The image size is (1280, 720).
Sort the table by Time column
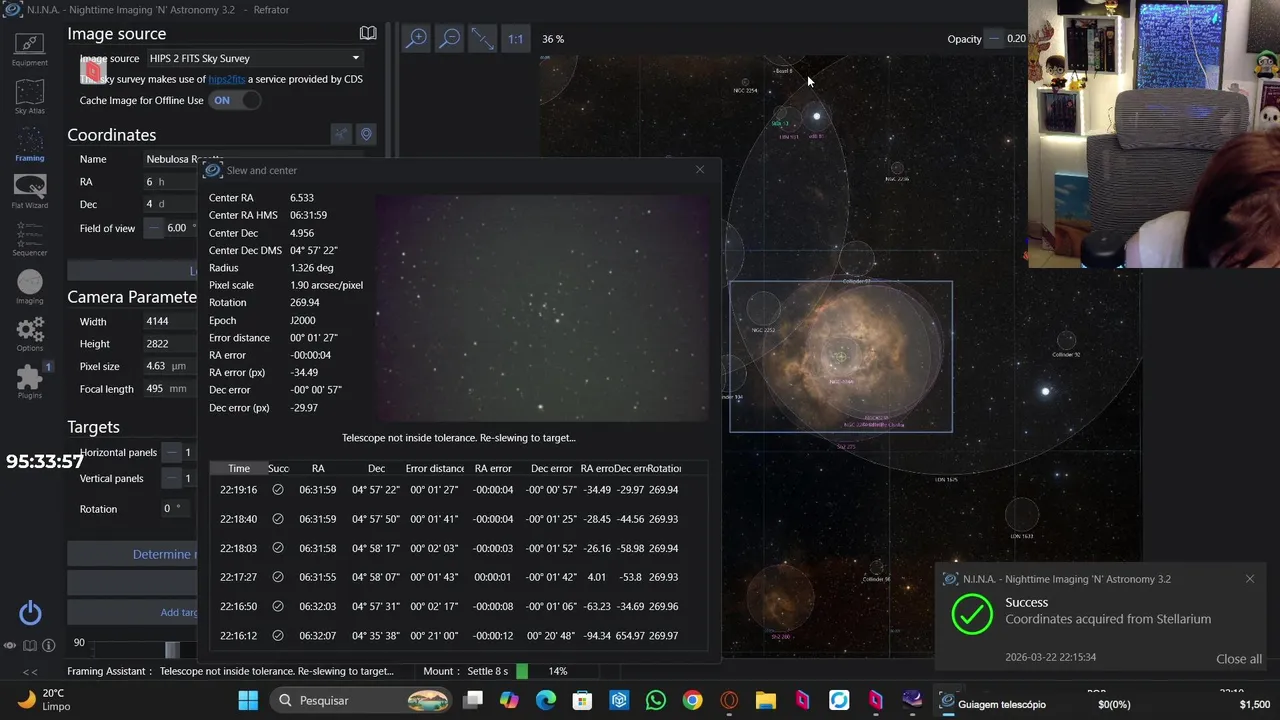pos(238,468)
